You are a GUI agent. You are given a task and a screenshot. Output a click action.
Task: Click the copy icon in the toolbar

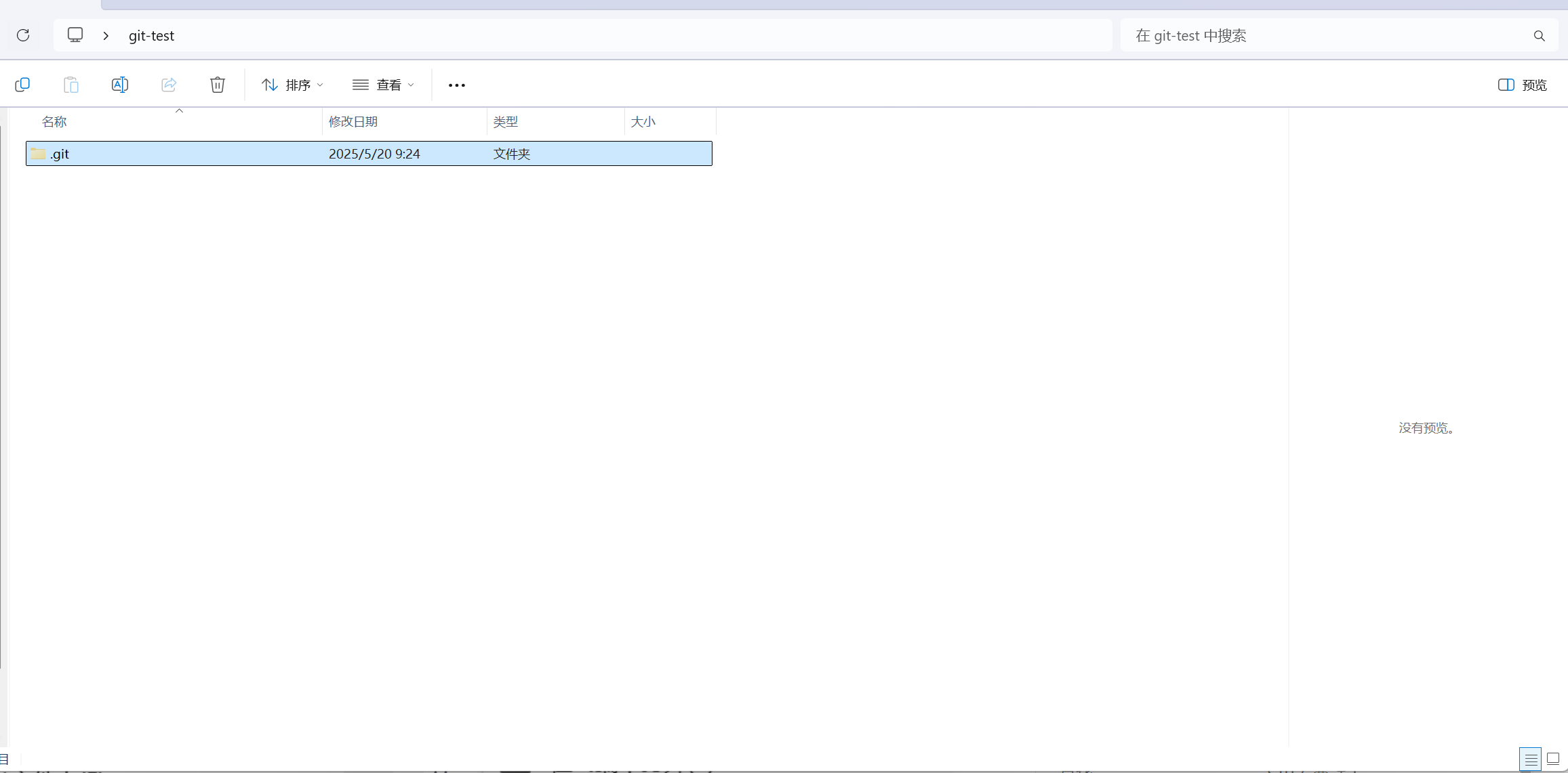[x=22, y=85]
